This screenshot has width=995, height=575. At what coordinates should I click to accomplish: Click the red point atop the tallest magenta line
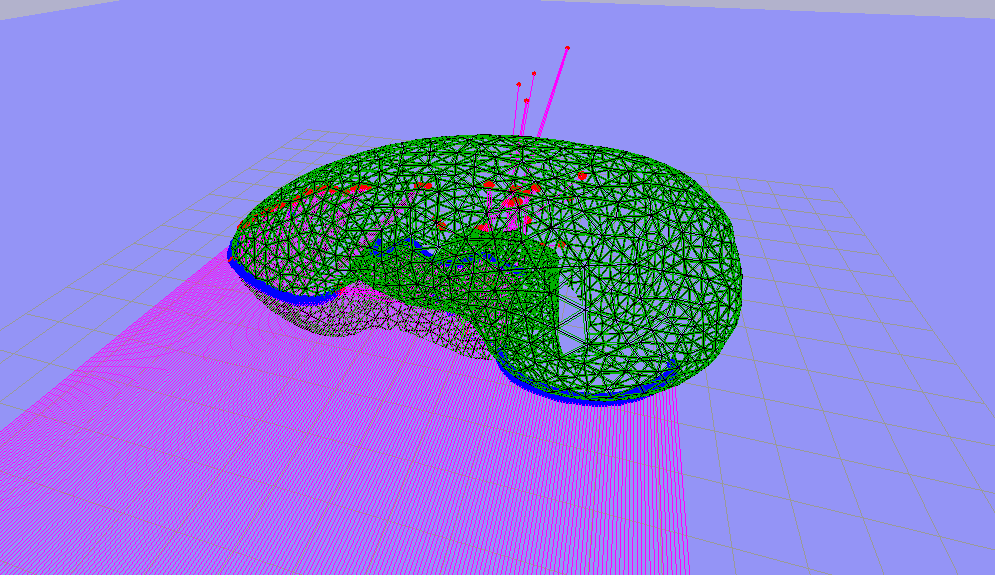coord(567,47)
